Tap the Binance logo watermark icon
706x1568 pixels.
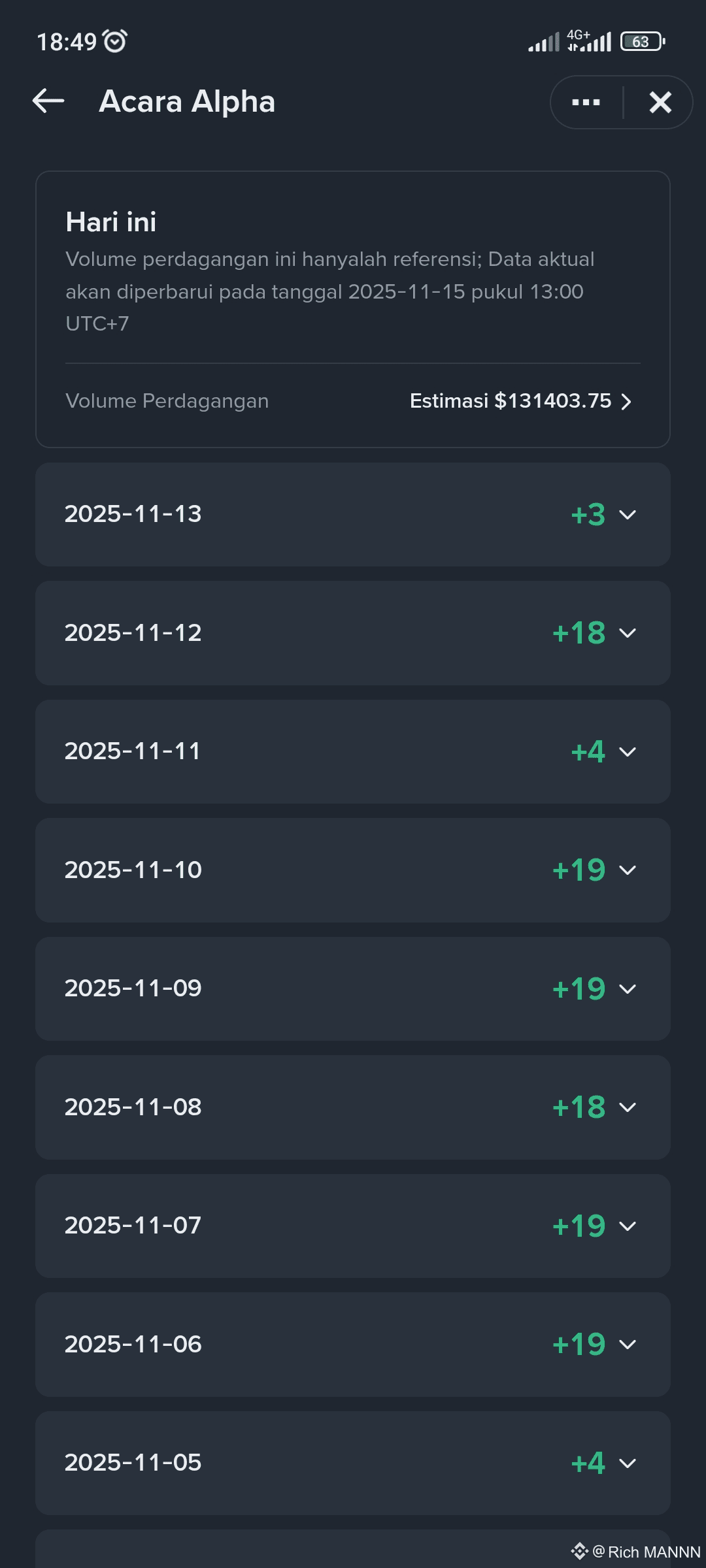click(579, 1551)
